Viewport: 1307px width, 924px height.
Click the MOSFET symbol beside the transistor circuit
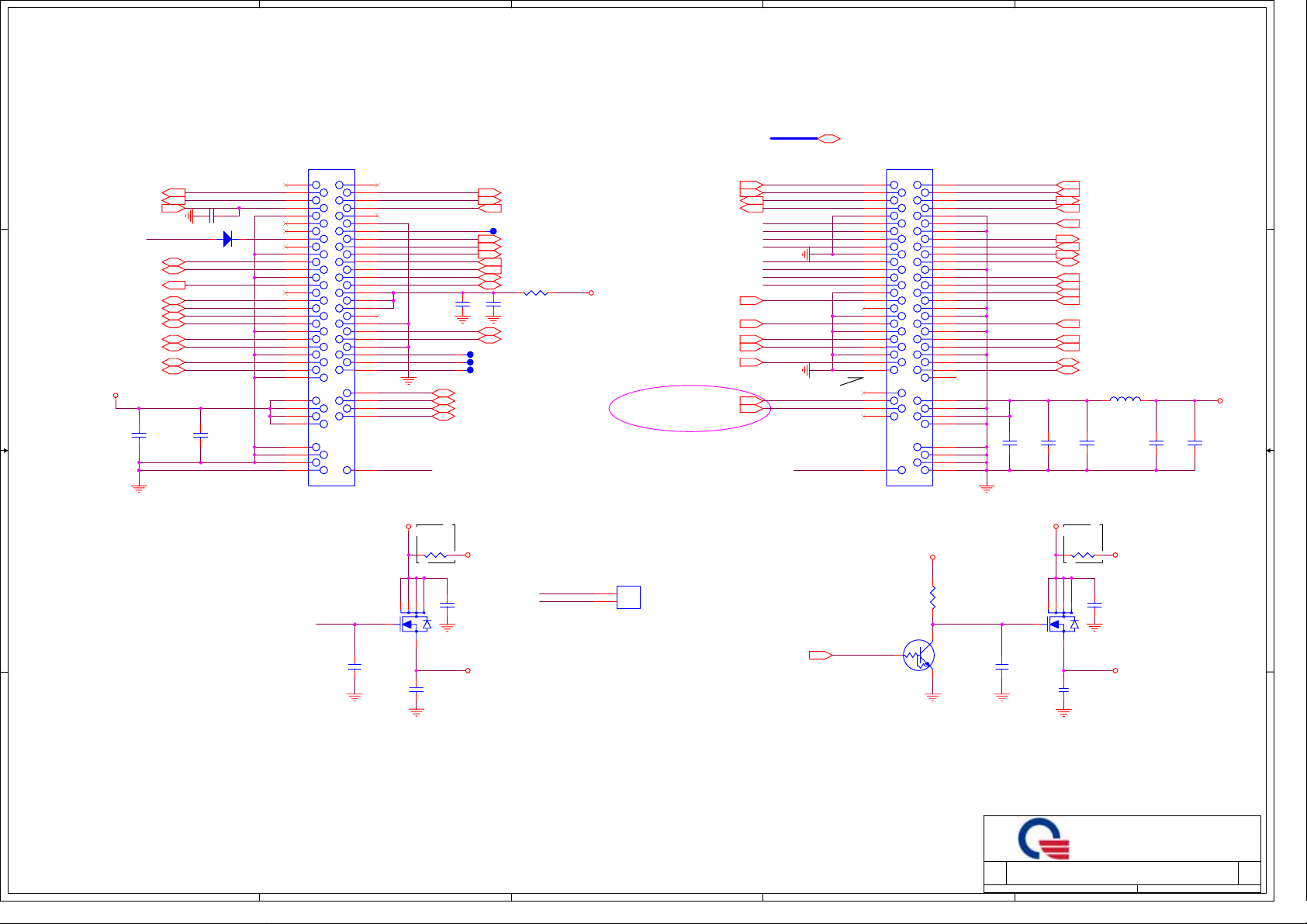pyautogui.click(x=1063, y=623)
